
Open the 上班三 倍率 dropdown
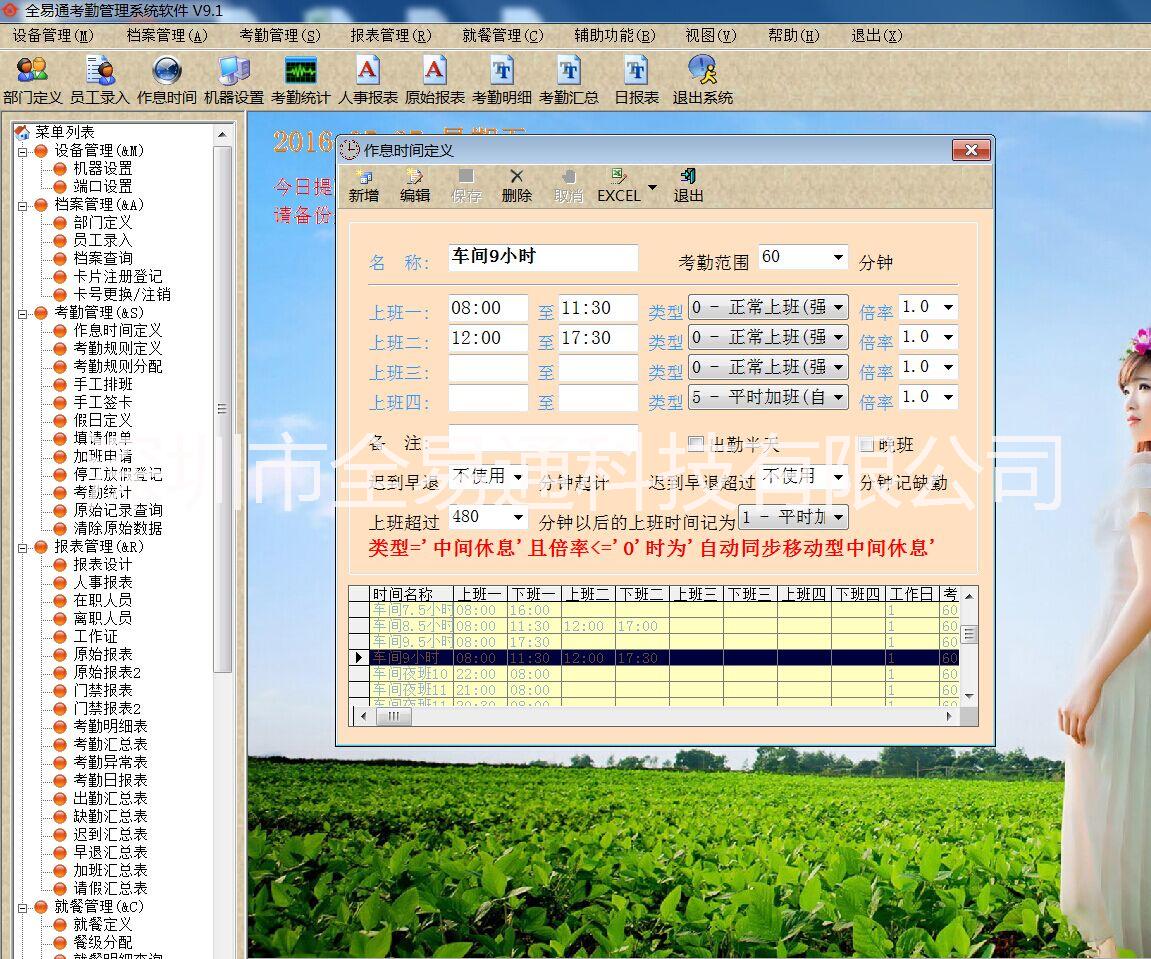(948, 367)
